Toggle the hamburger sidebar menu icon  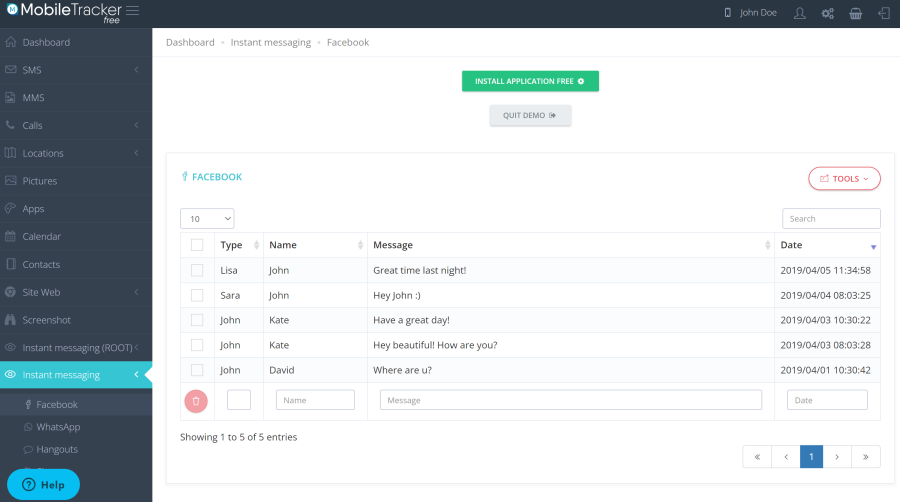pyautogui.click(x=133, y=11)
